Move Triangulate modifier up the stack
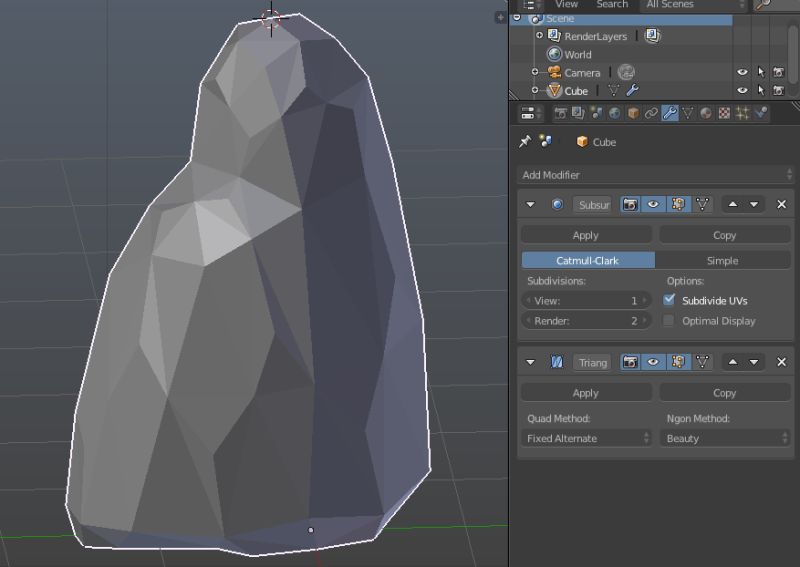This screenshot has height=567, width=800. 733,362
